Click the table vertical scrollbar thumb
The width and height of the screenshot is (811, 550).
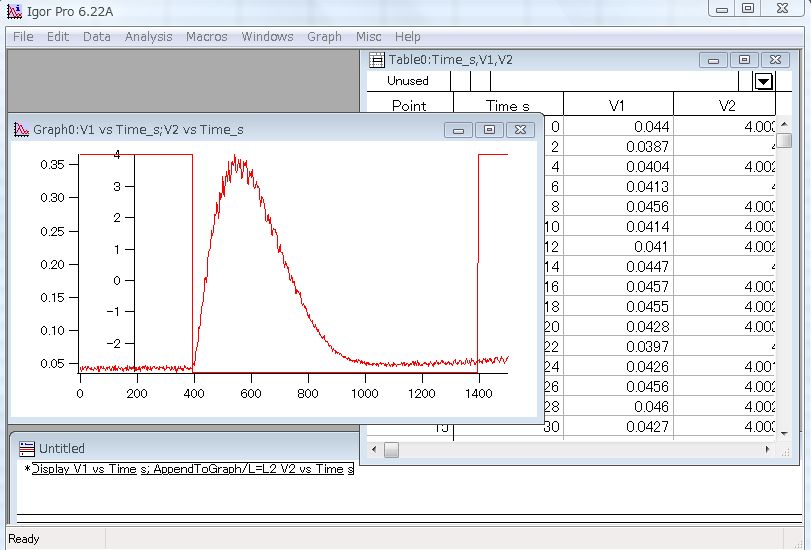click(784, 140)
